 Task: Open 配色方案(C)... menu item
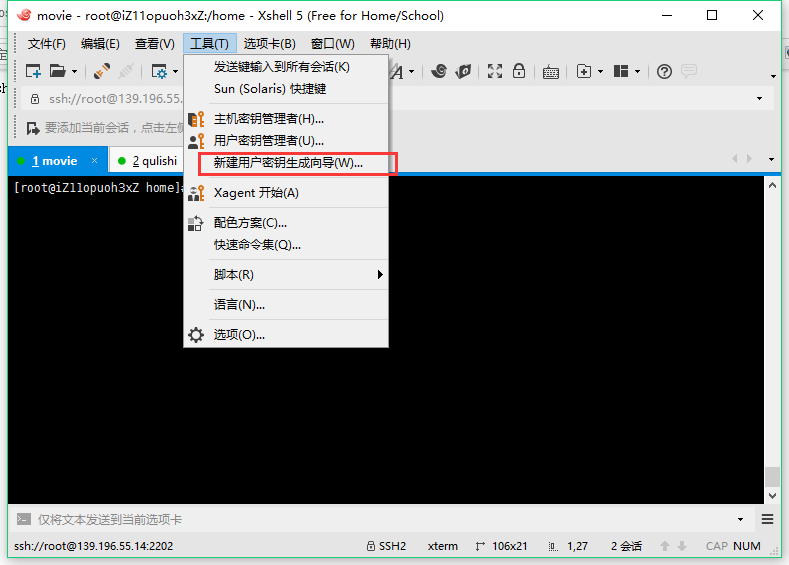click(x=286, y=223)
